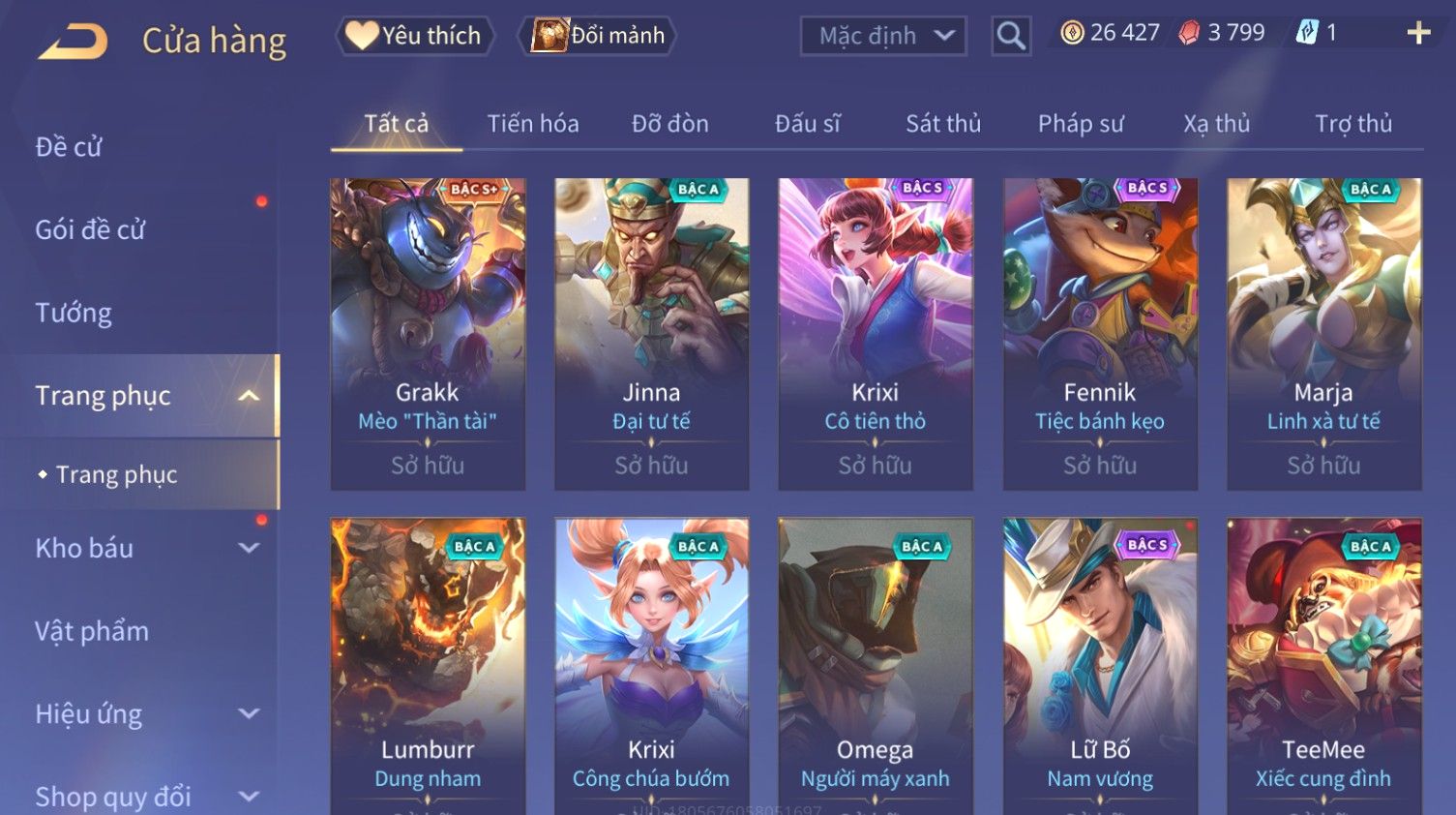Viewport: 1456px width, 815px height.
Task: Click the golden back arrow icon
Action: pyautogui.click(x=73, y=41)
